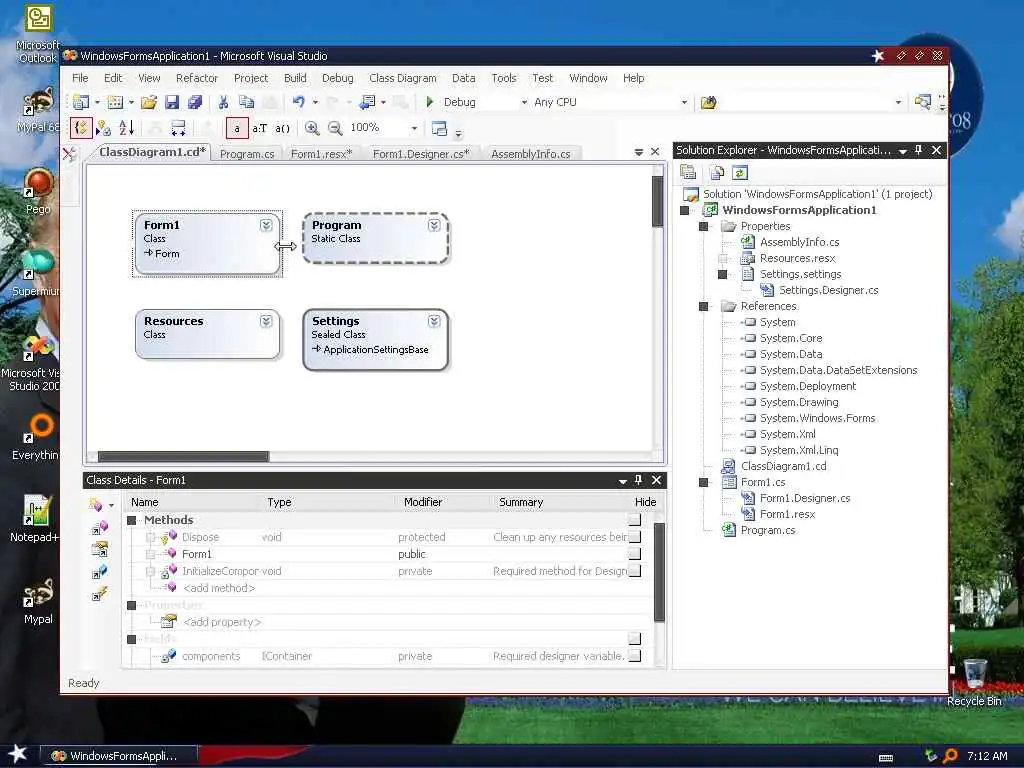Click the Adjust Shapes Width icon
1024x768 pixels.
178,128
